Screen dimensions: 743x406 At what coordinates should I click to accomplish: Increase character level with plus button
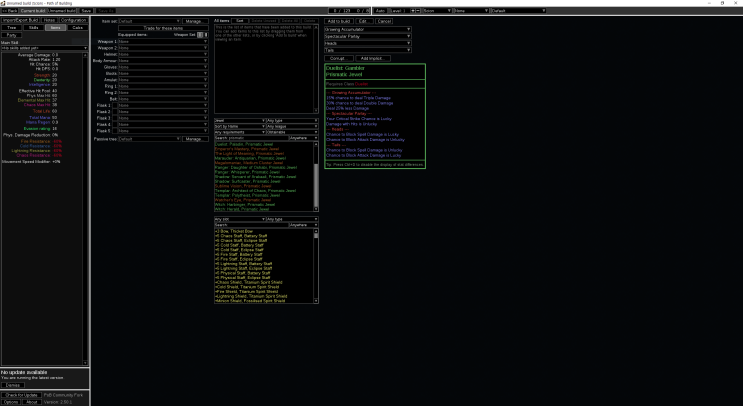[413, 10]
